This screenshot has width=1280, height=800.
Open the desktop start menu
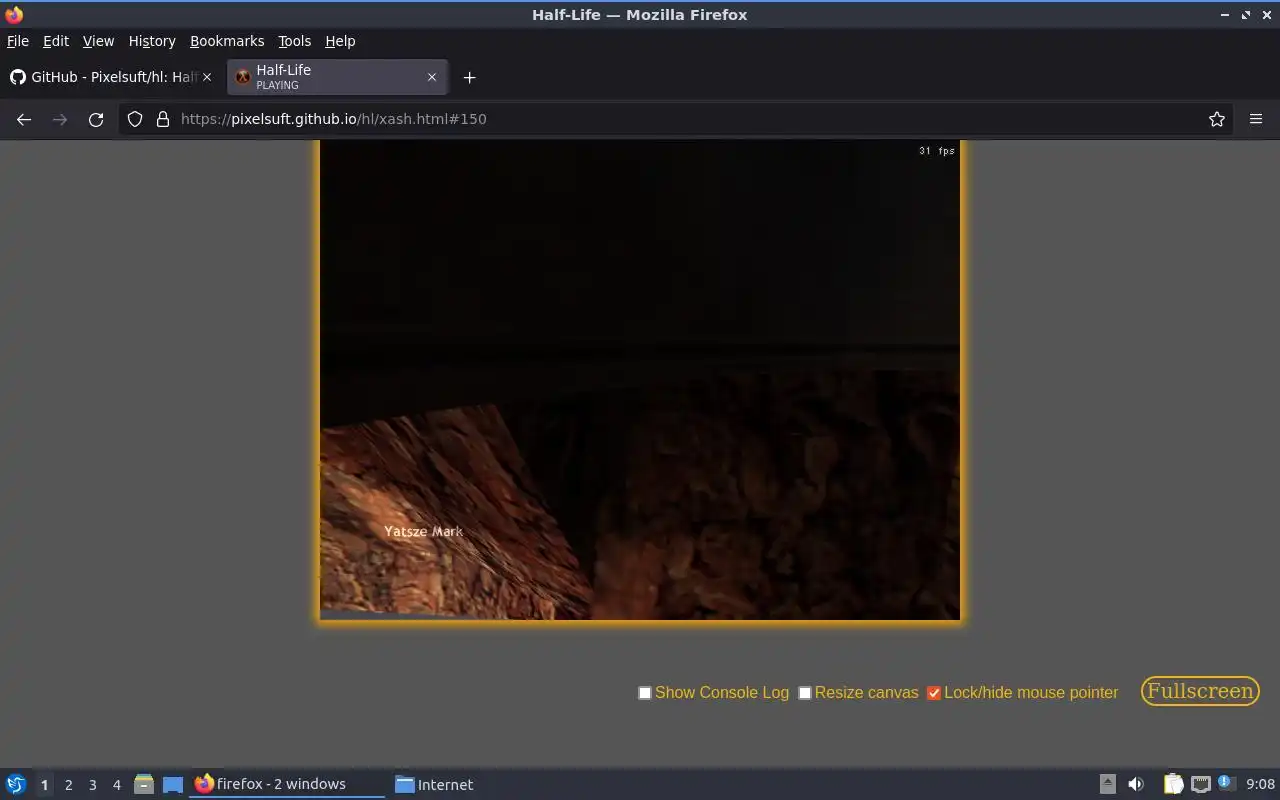(16, 784)
